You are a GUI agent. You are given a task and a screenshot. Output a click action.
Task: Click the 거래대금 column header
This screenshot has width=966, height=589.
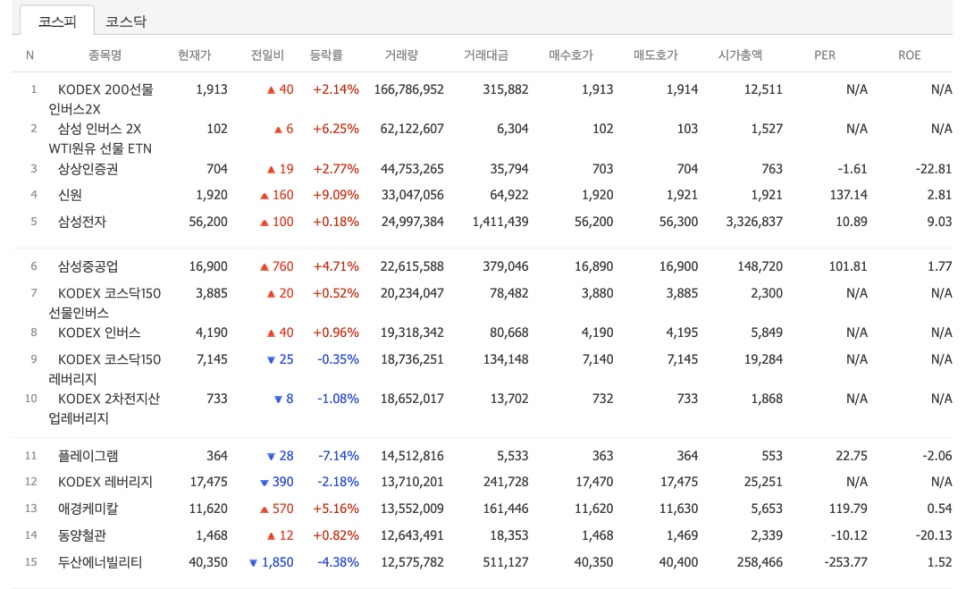click(x=486, y=55)
